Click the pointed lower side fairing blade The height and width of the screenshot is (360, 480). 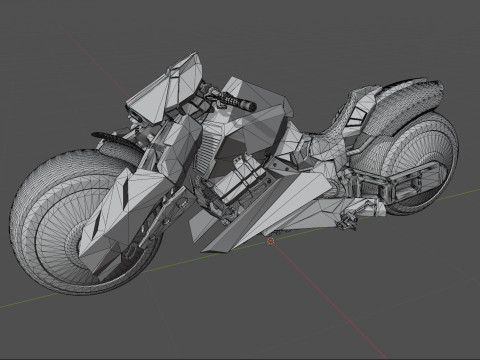(267, 212)
